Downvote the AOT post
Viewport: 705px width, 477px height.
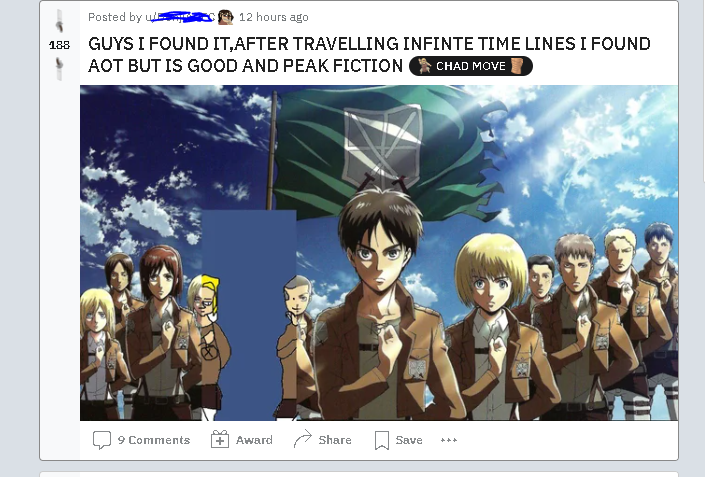tap(59, 68)
